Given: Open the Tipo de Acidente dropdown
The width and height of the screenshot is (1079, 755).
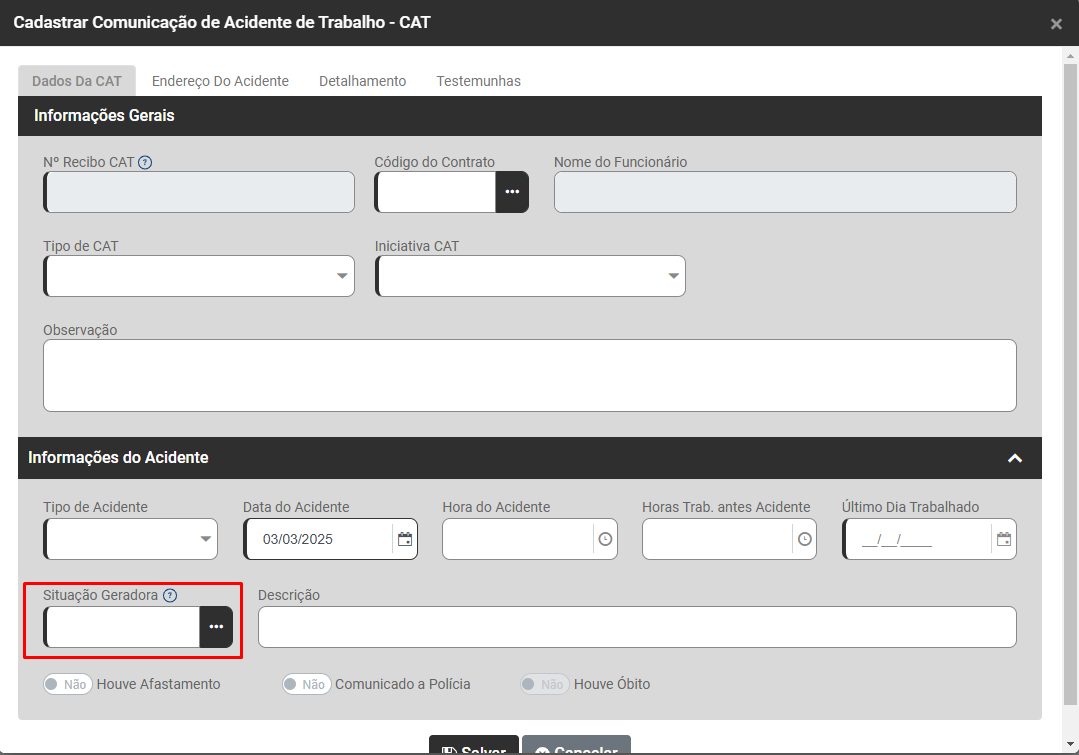Looking at the screenshot, I should (130, 539).
